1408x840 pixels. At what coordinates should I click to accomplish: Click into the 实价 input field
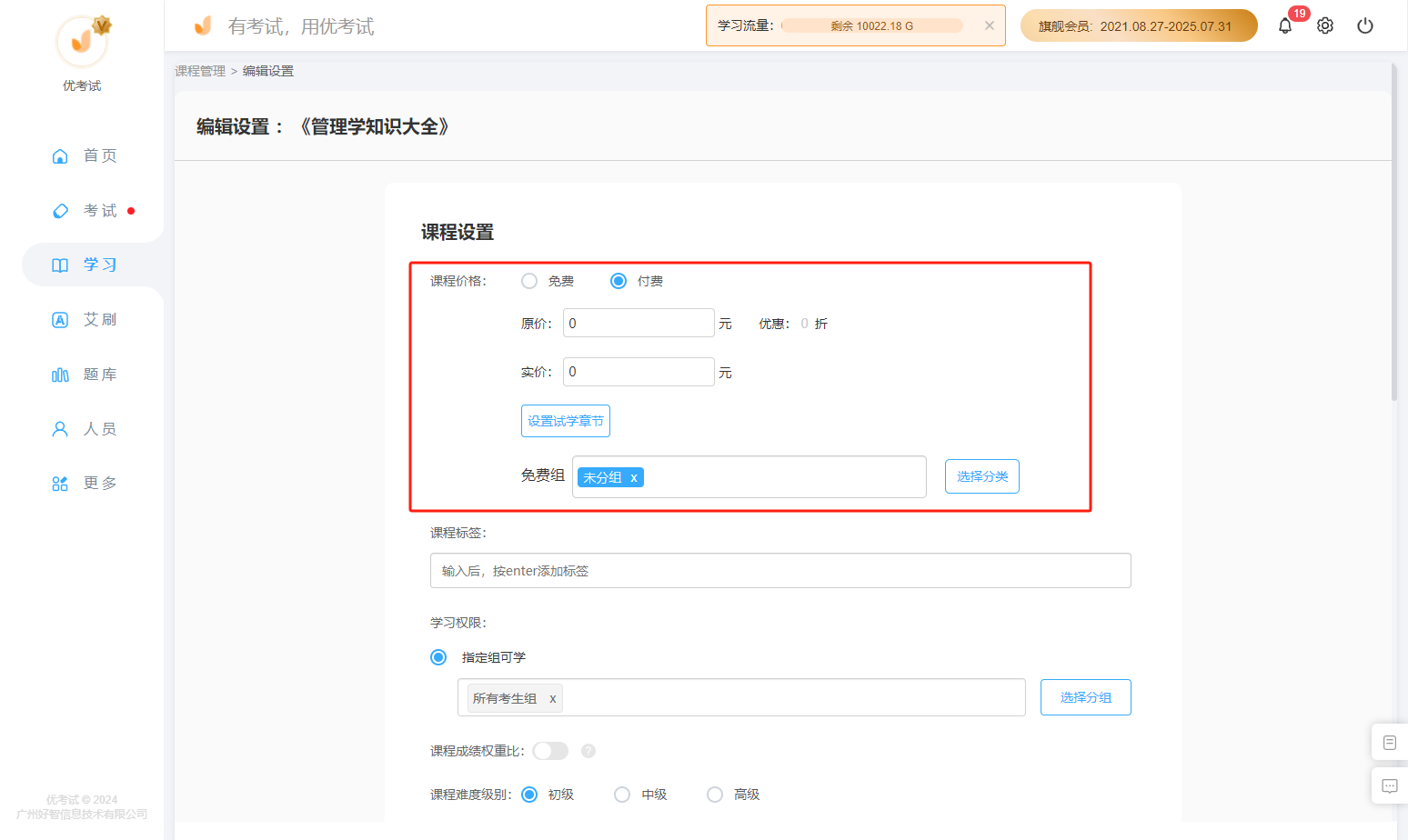(639, 372)
